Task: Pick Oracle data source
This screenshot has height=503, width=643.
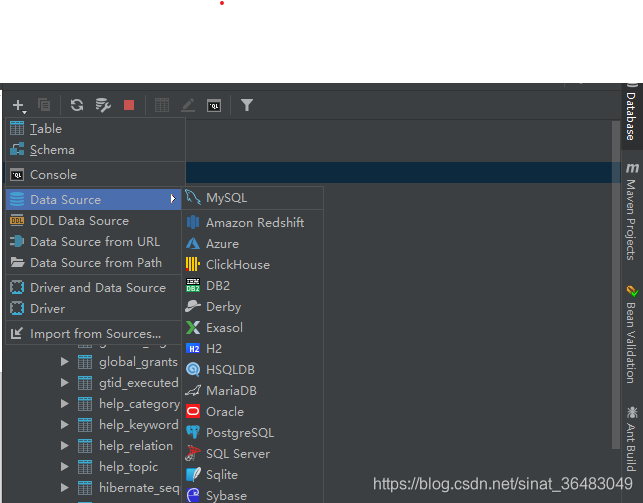Action: pos(253,412)
